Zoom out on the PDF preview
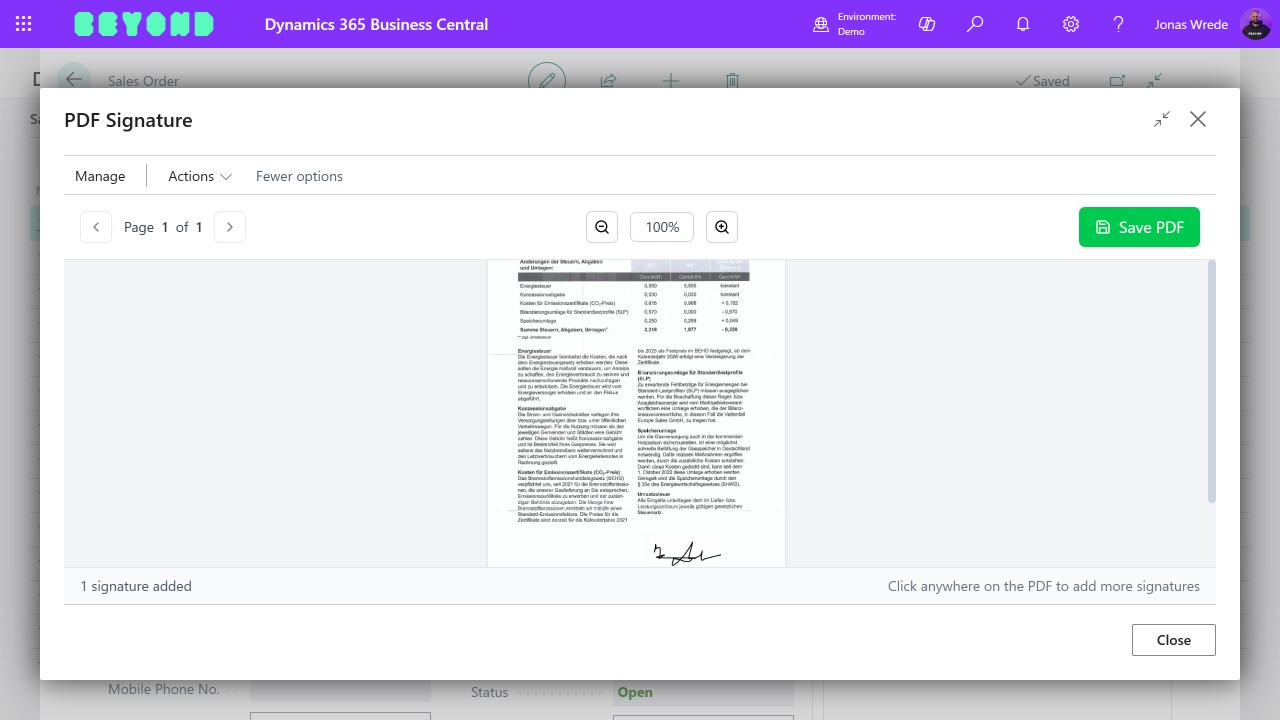1280x720 pixels. 602,227
